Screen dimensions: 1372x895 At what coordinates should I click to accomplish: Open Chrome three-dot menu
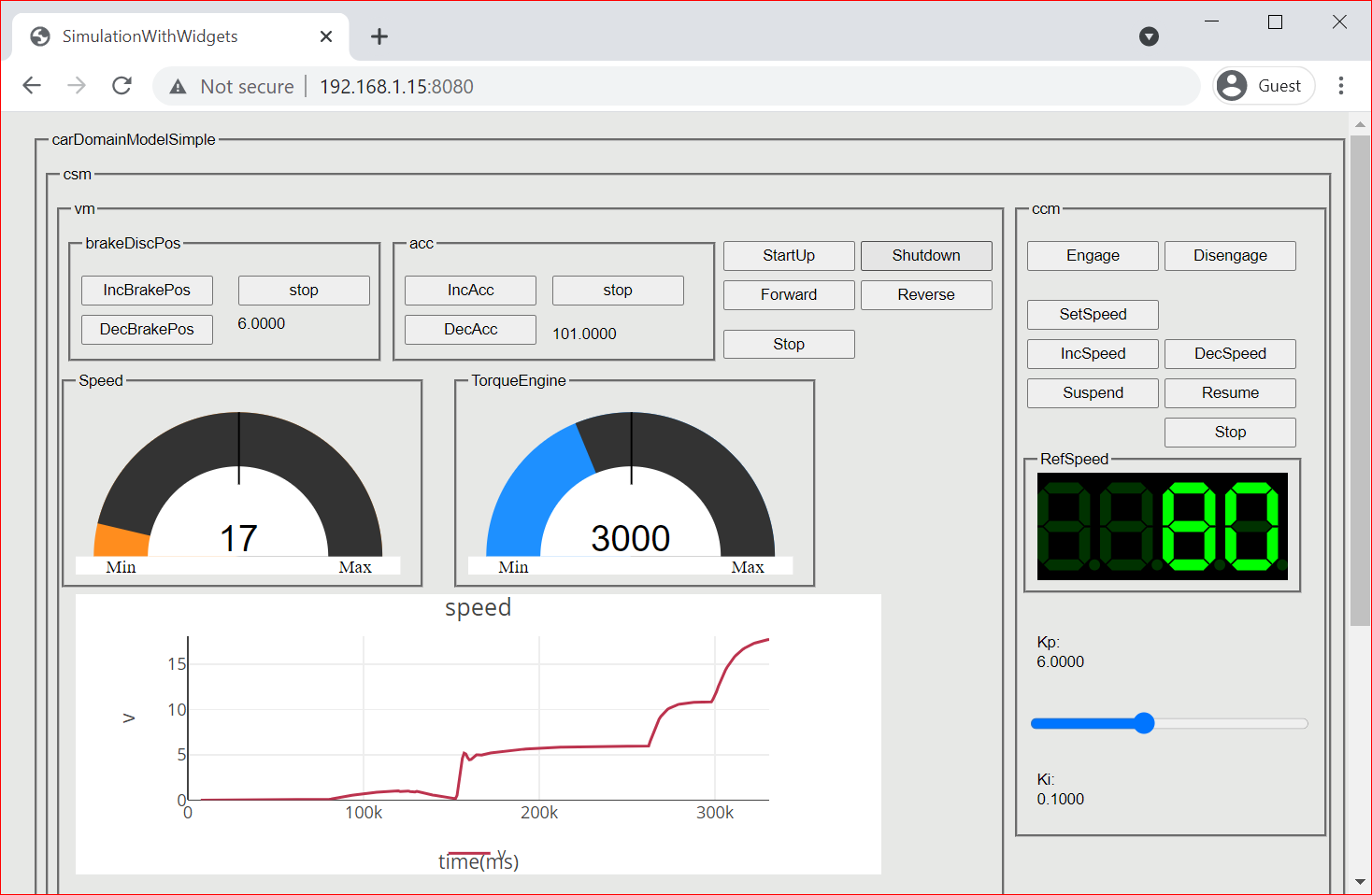click(1340, 86)
